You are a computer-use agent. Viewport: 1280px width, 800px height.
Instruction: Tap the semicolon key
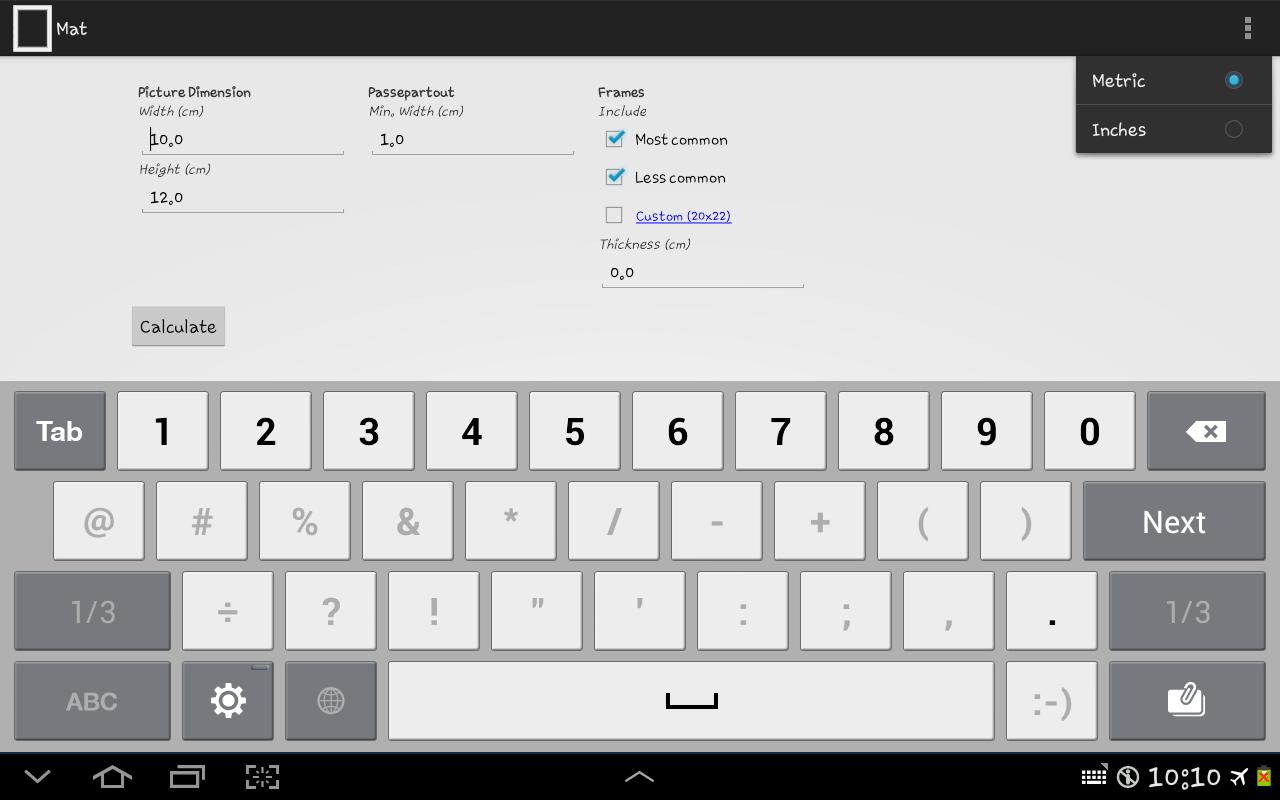click(x=845, y=611)
